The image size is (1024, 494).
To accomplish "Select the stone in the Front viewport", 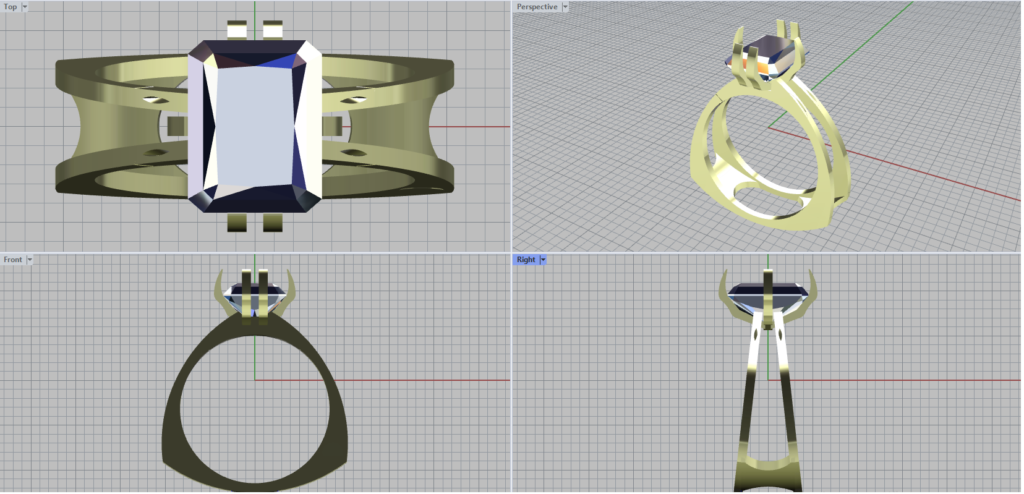I will coord(254,294).
